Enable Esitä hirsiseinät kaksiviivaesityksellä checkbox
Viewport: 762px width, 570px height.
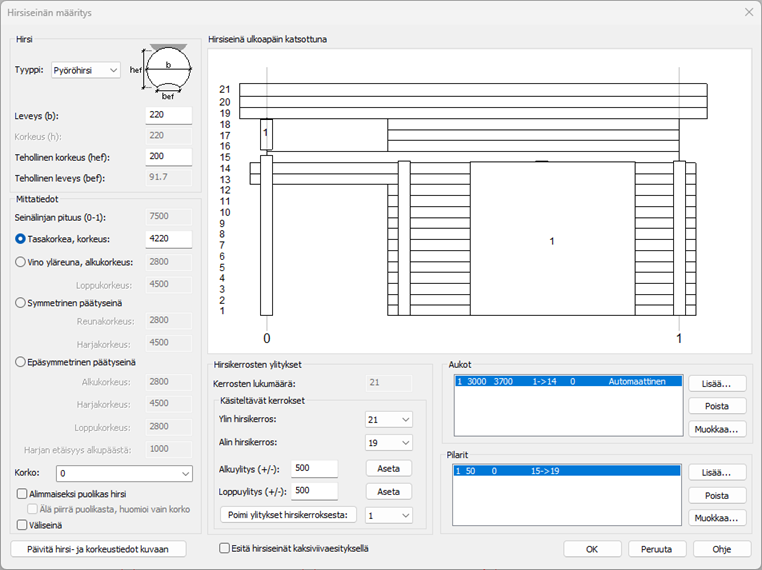(225, 548)
